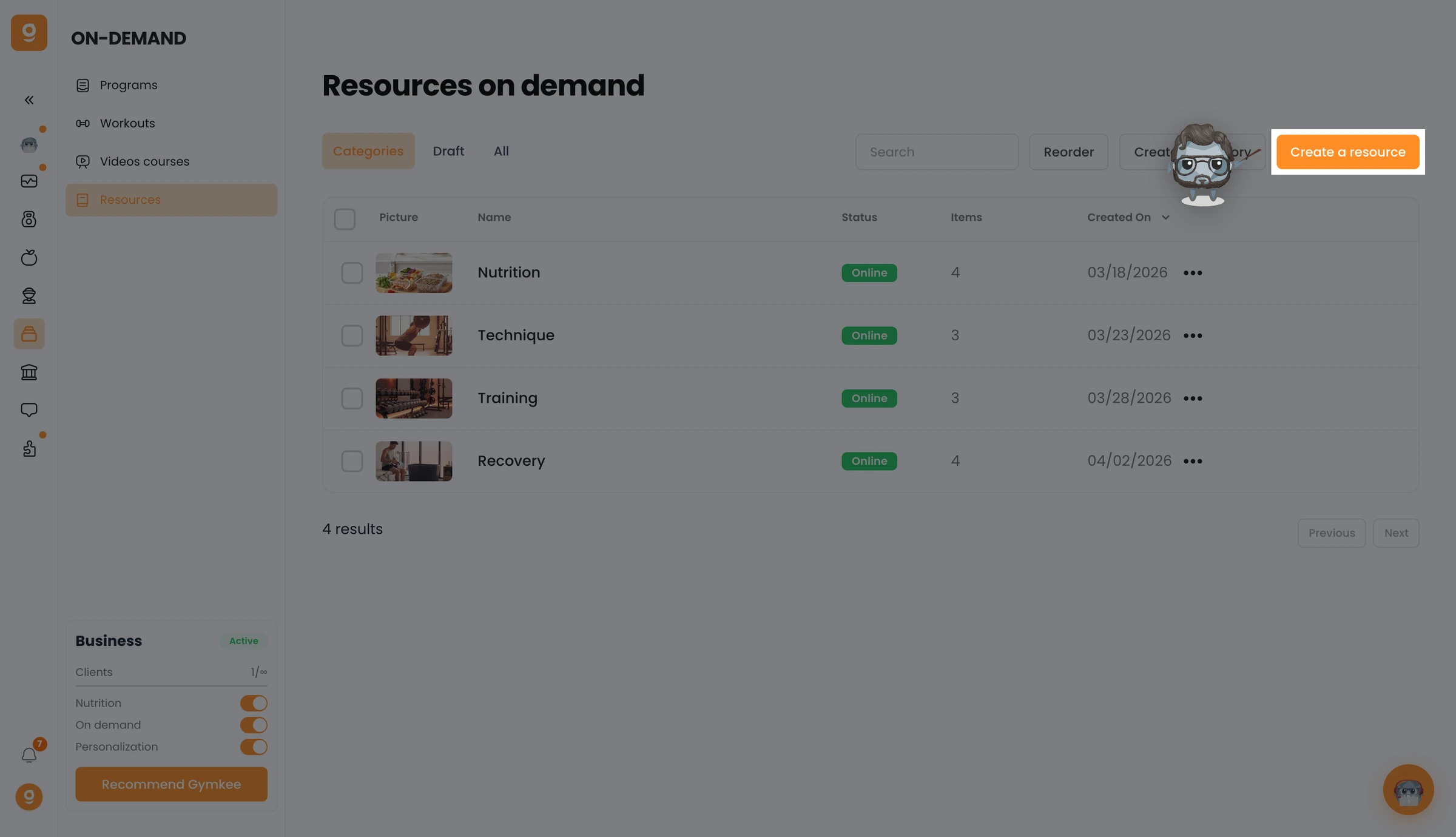Screen dimensions: 1456x837
Task: Click the Search input field
Action: tap(937, 152)
